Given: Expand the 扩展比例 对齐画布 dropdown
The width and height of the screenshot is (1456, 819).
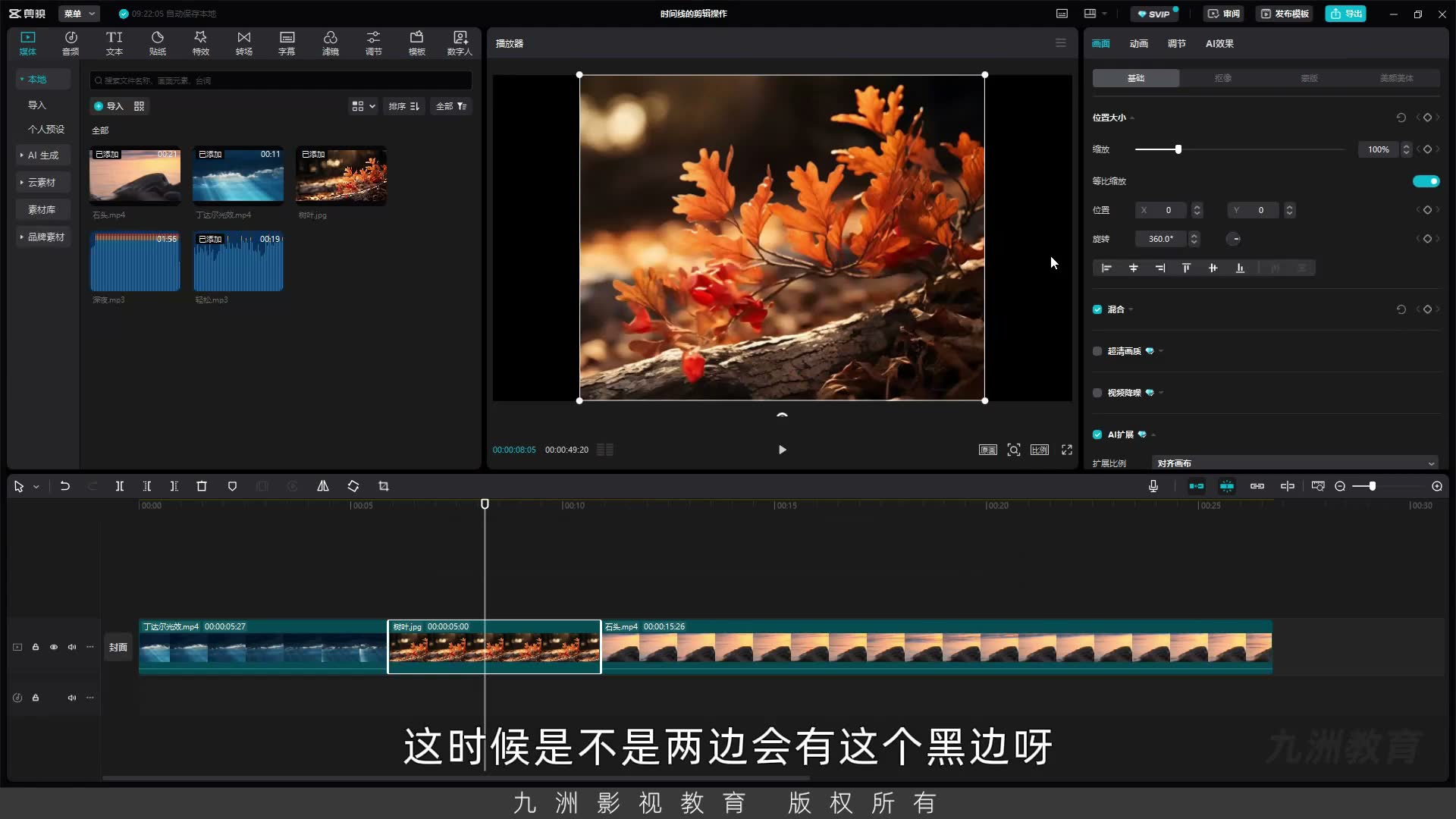Looking at the screenshot, I should (x=1295, y=463).
